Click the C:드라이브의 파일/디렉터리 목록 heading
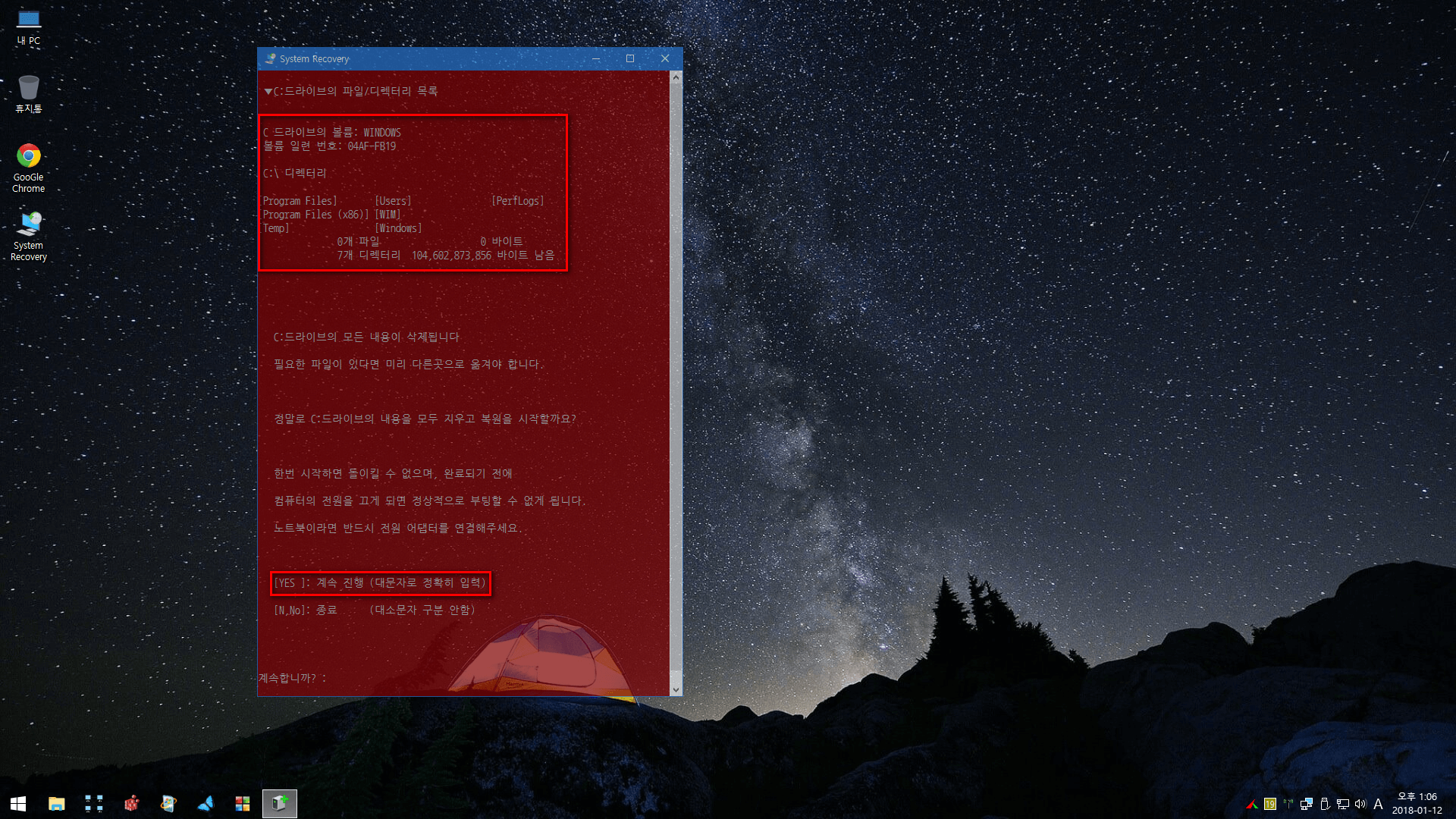 [x=351, y=91]
